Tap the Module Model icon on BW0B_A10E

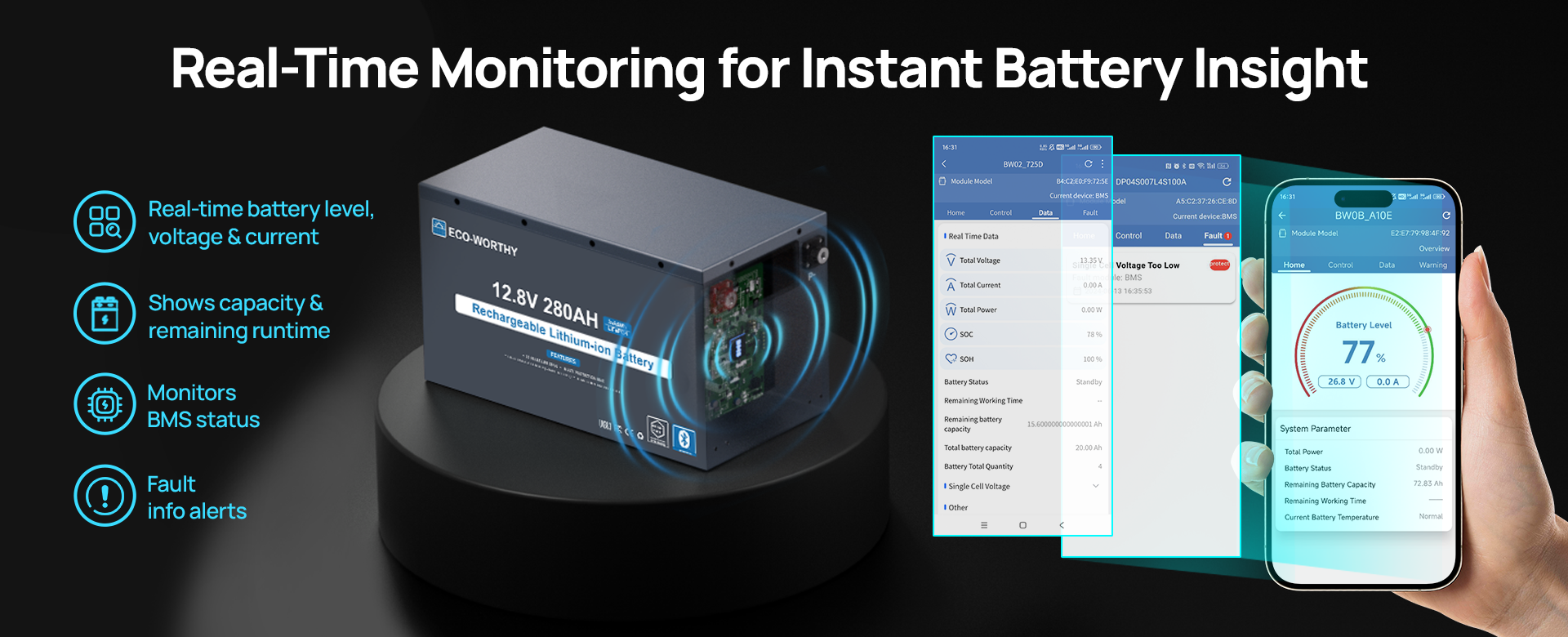1282,234
